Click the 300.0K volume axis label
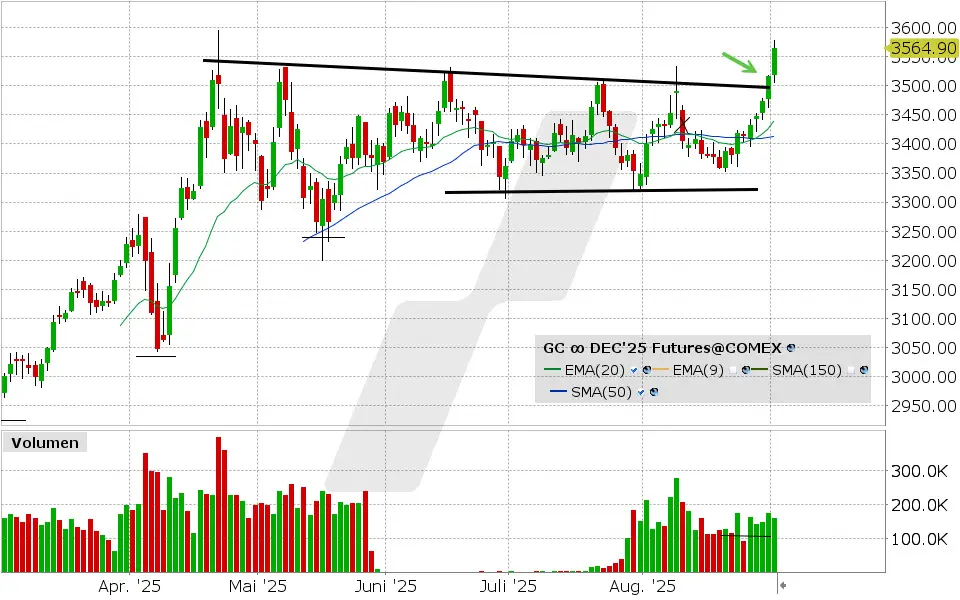This screenshot has height=600, width=960. tap(918, 471)
